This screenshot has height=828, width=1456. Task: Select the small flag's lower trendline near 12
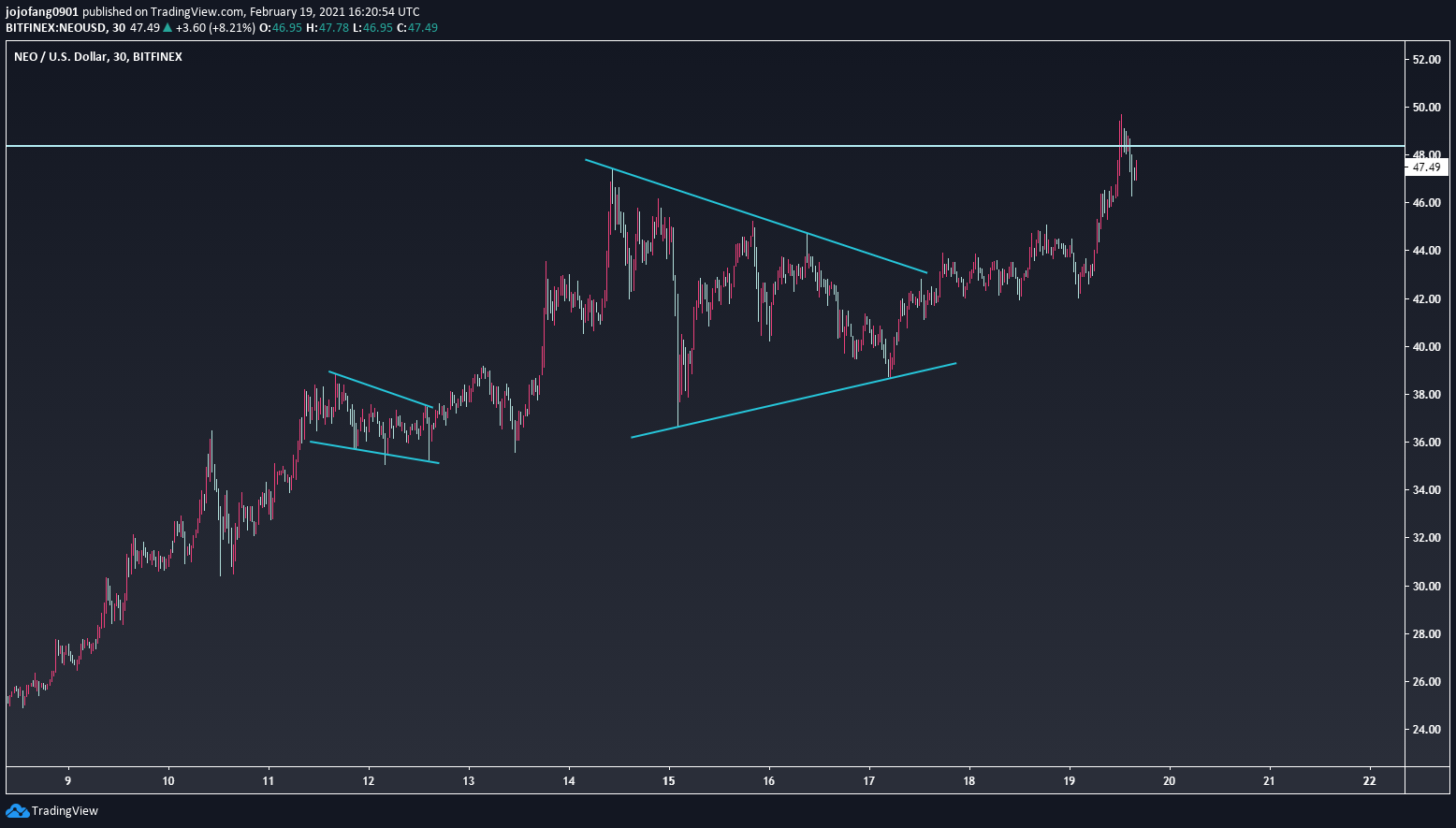[373, 452]
